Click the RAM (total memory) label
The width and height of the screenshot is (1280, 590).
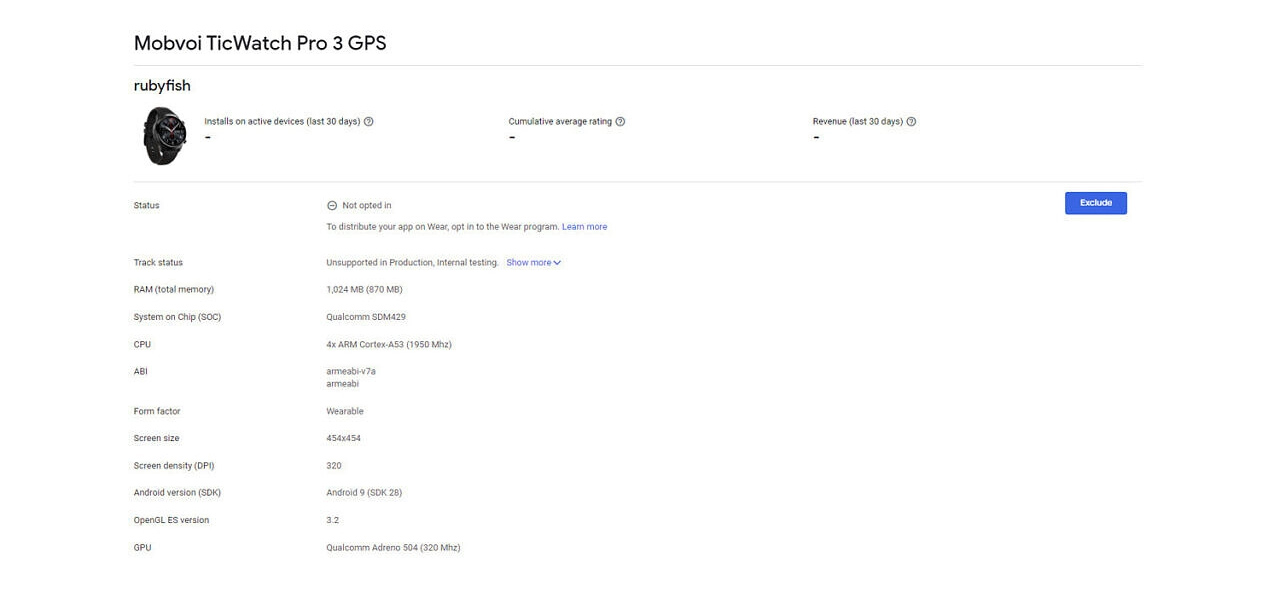tap(174, 290)
